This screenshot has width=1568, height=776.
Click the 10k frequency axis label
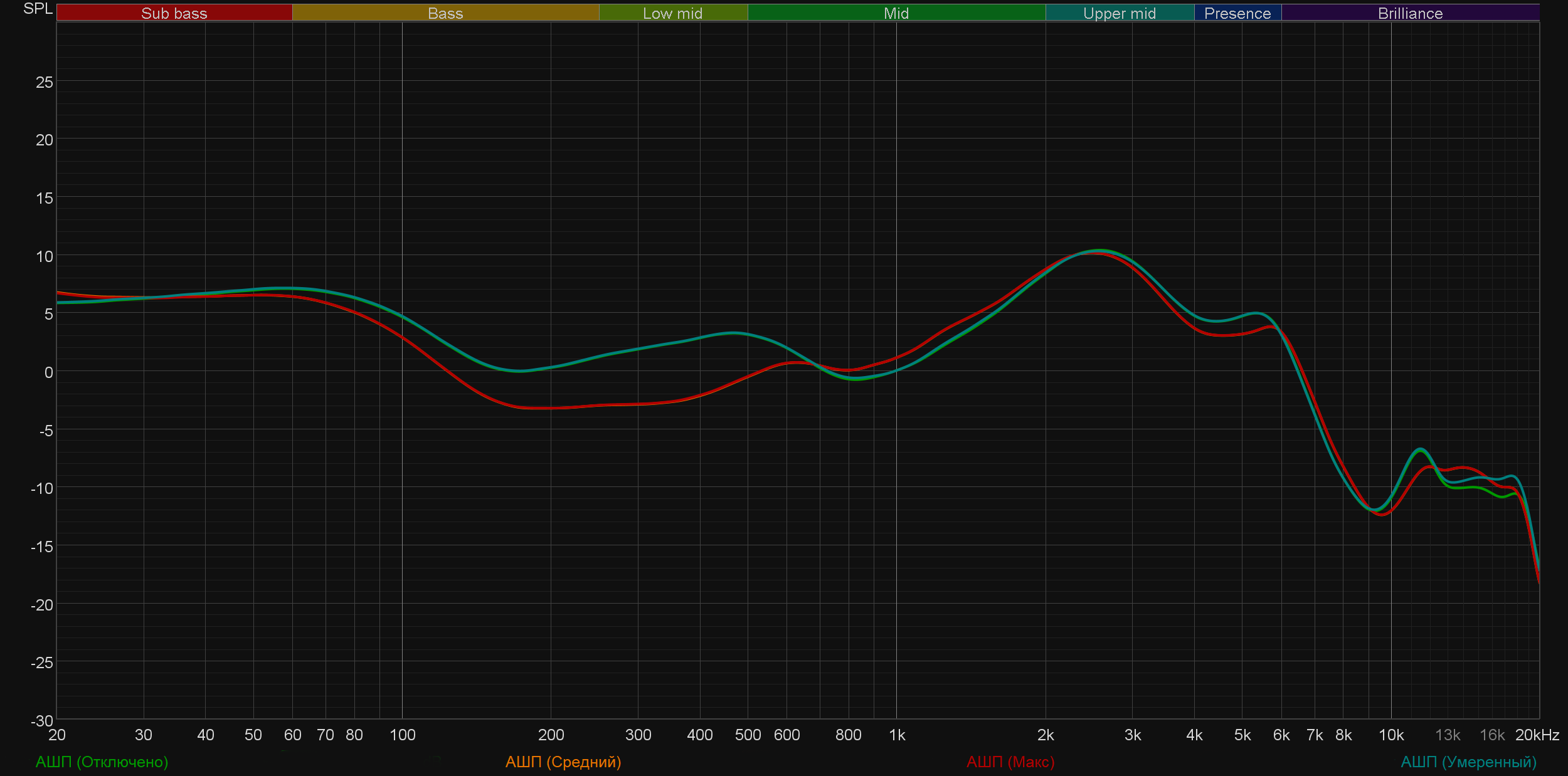pyautogui.click(x=1391, y=735)
